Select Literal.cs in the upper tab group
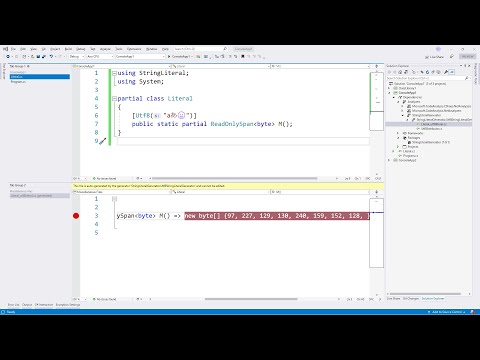The width and height of the screenshot is (480, 360). pyautogui.click(x=40, y=77)
